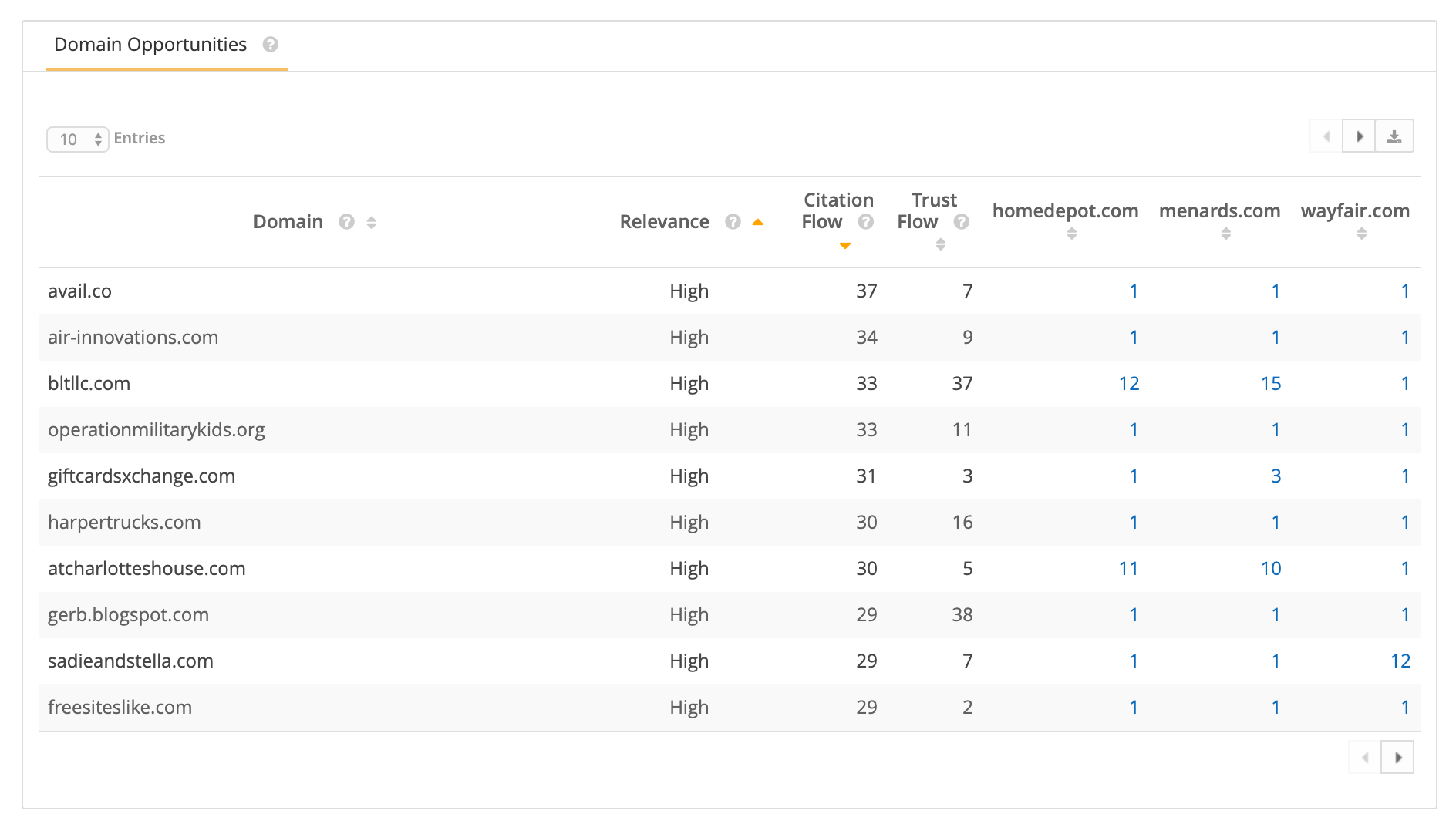The width and height of the screenshot is (1456, 834).
Task: Select giftcardsxchange.com domain
Action: pyautogui.click(x=142, y=476)
